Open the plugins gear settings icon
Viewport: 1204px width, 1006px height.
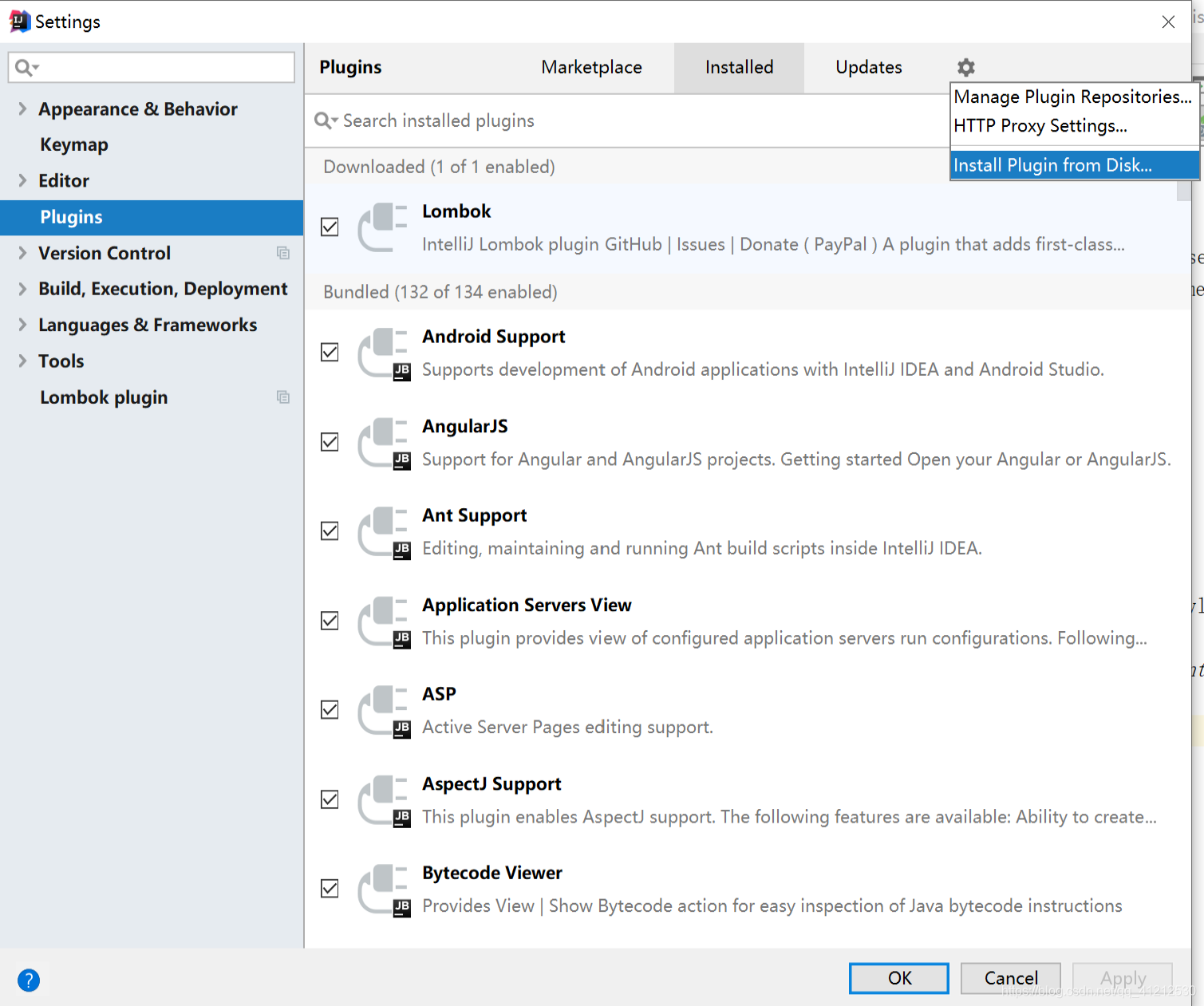coord(965,67)
